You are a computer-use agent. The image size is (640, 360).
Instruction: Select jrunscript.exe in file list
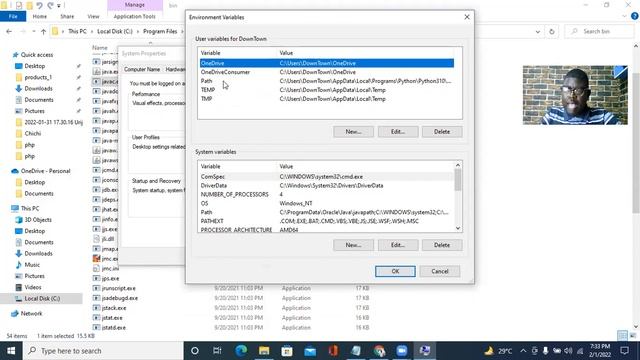tap(118, 288)
